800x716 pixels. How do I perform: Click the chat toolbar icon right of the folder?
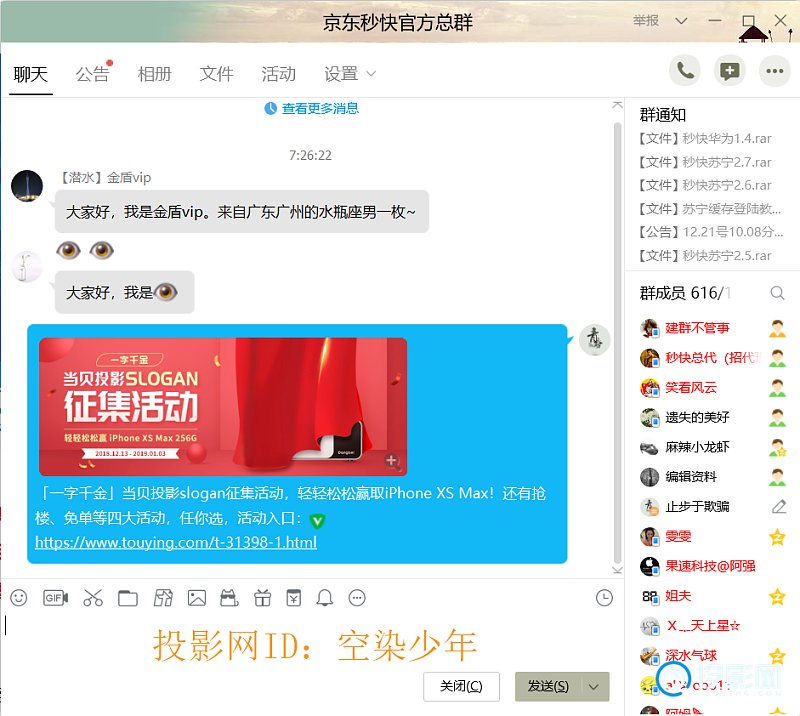pos(163,598)
